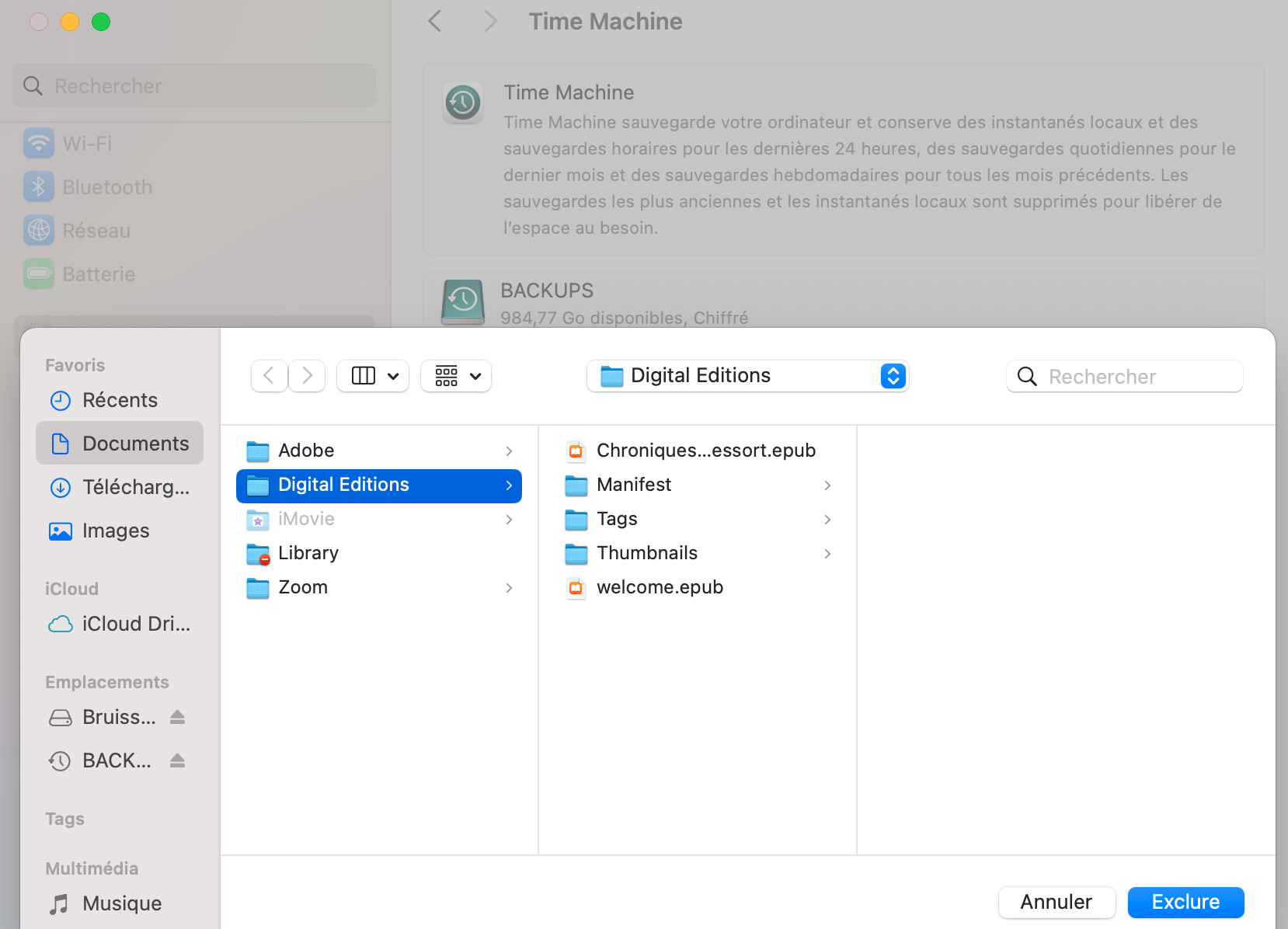Click the Thumbnails folder icon

pos(576,554)
